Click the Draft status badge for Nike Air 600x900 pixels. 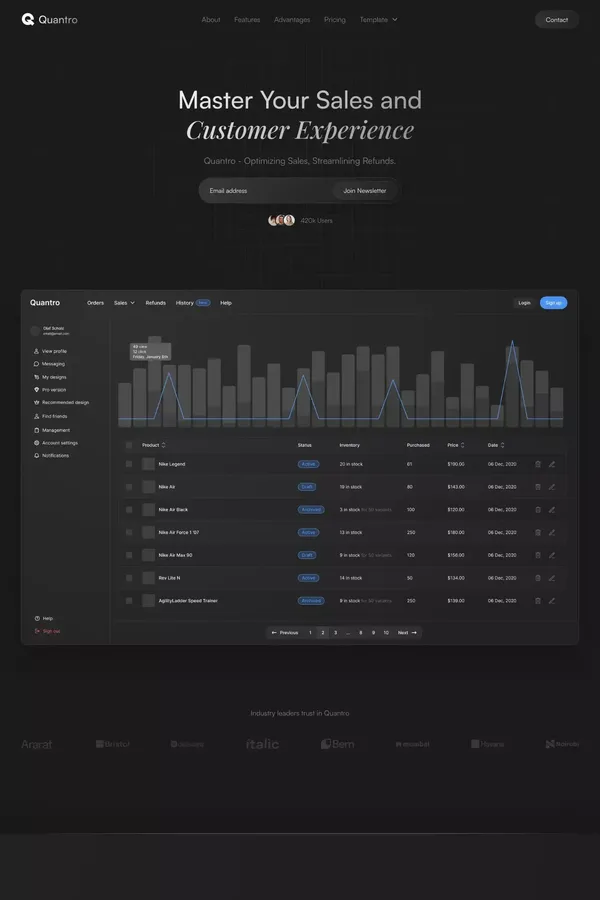(307, 487)
